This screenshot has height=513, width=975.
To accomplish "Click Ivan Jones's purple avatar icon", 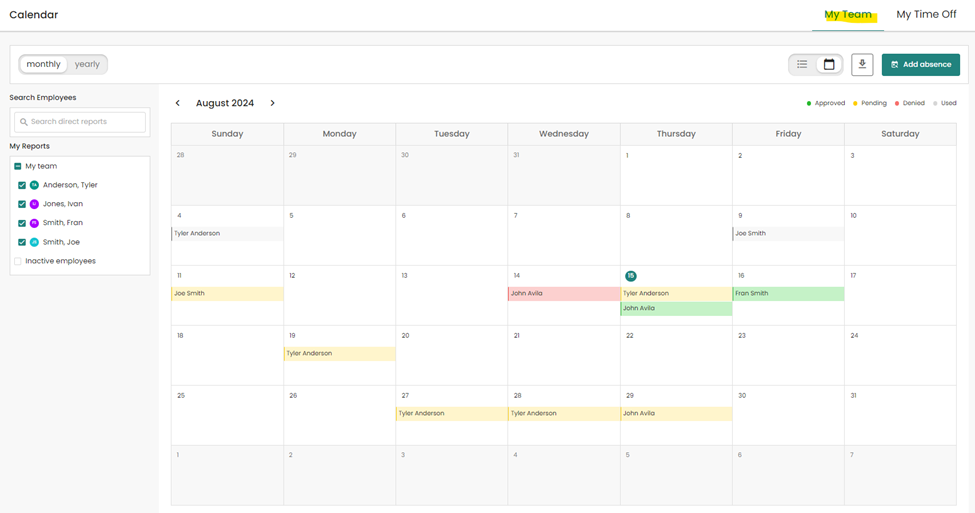I will coord(34,204).
